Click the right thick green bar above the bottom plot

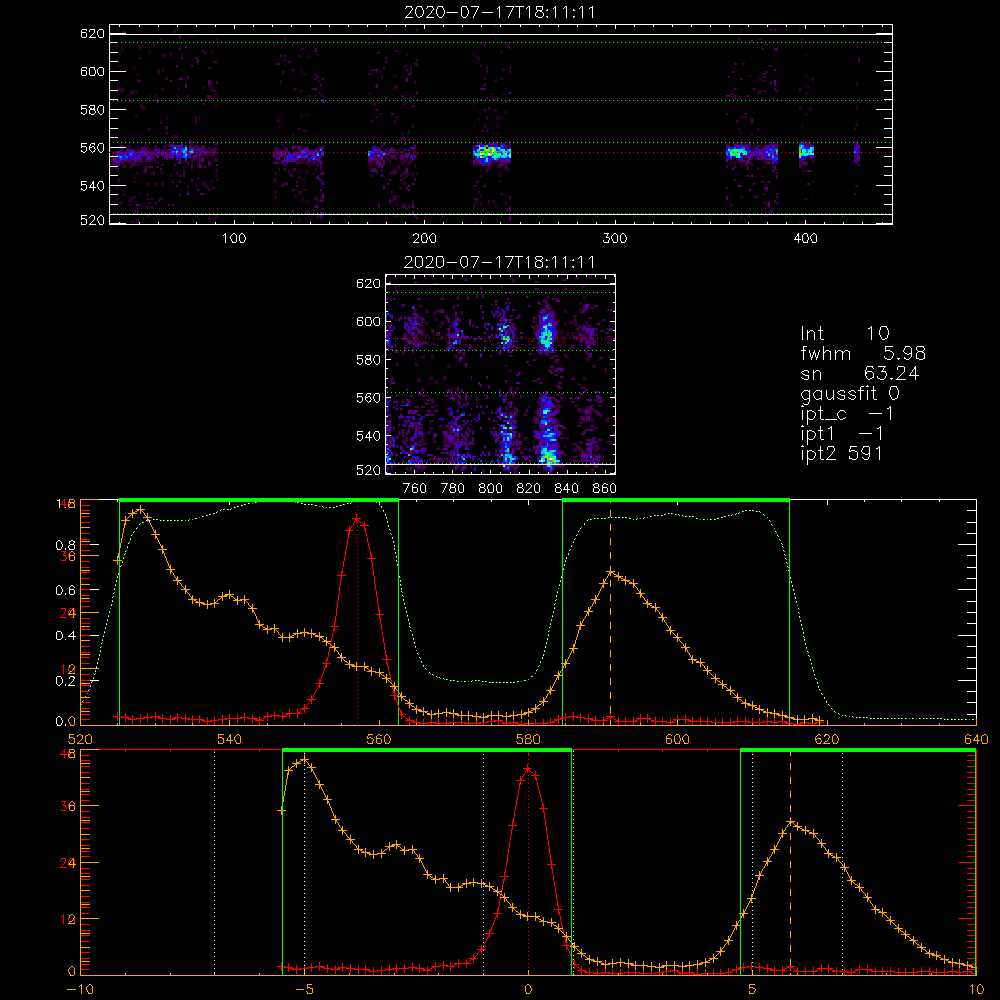click(x=858, y=750)
